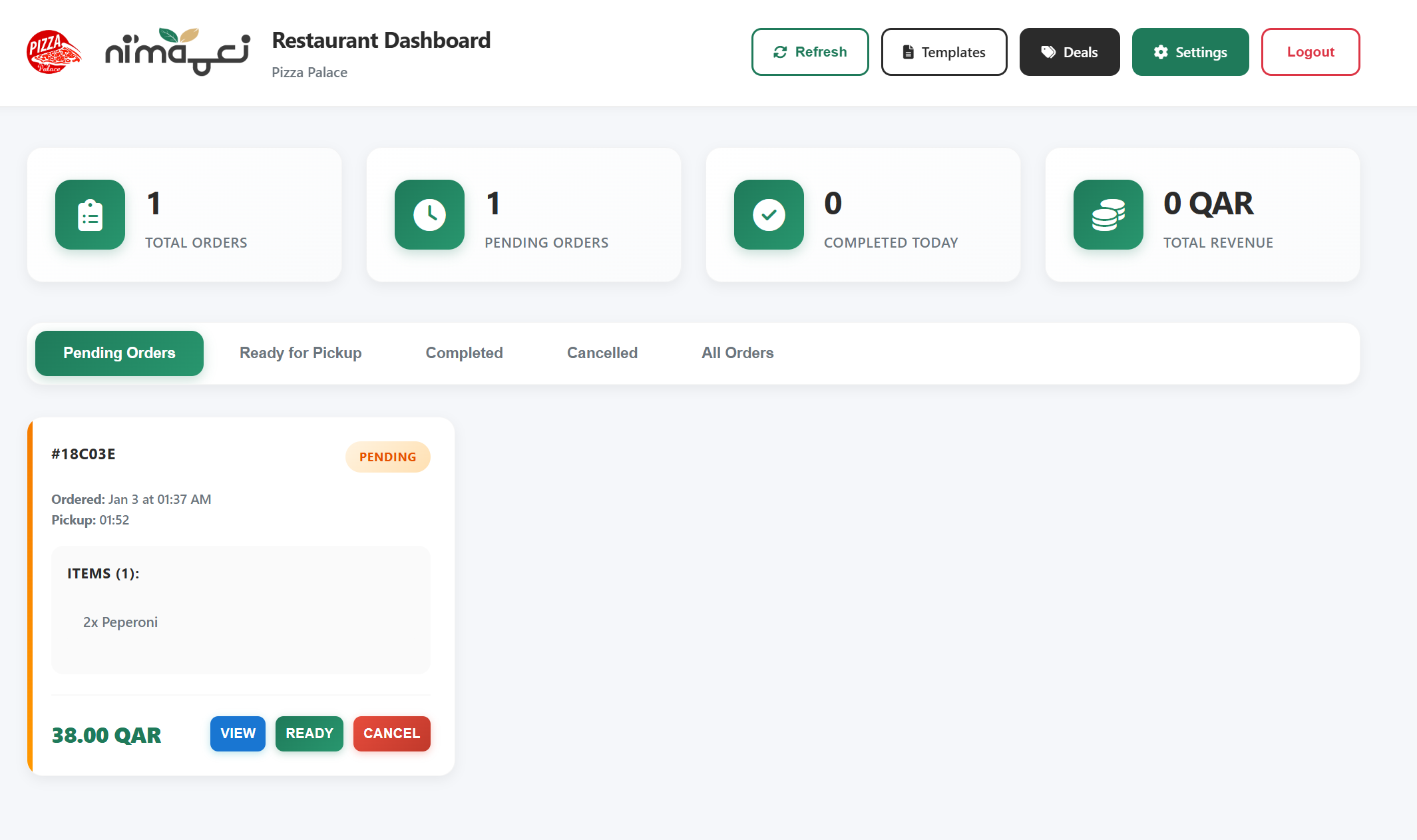Screen dimensions: 1417x840
Task: Click the clipboard Total Orders icon
Action: tap(91, 215)
